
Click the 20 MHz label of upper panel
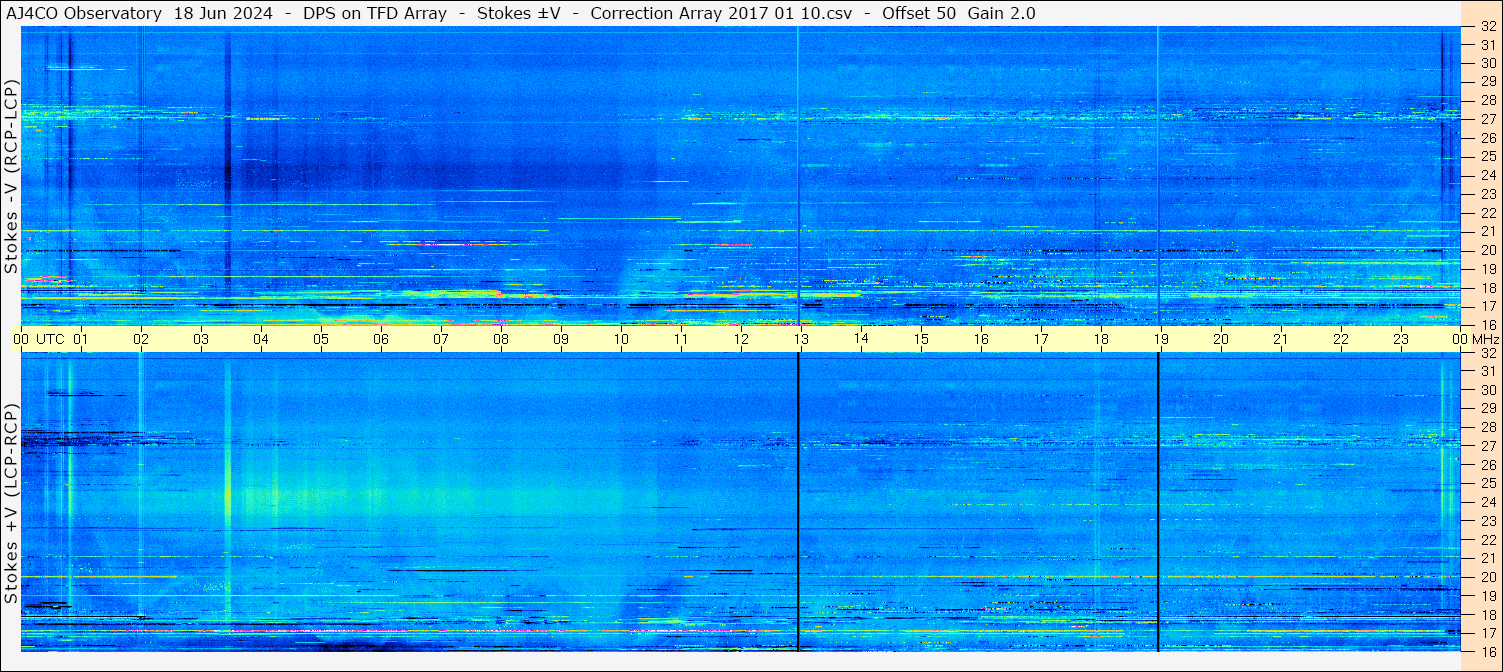[x=1487, y=249]
